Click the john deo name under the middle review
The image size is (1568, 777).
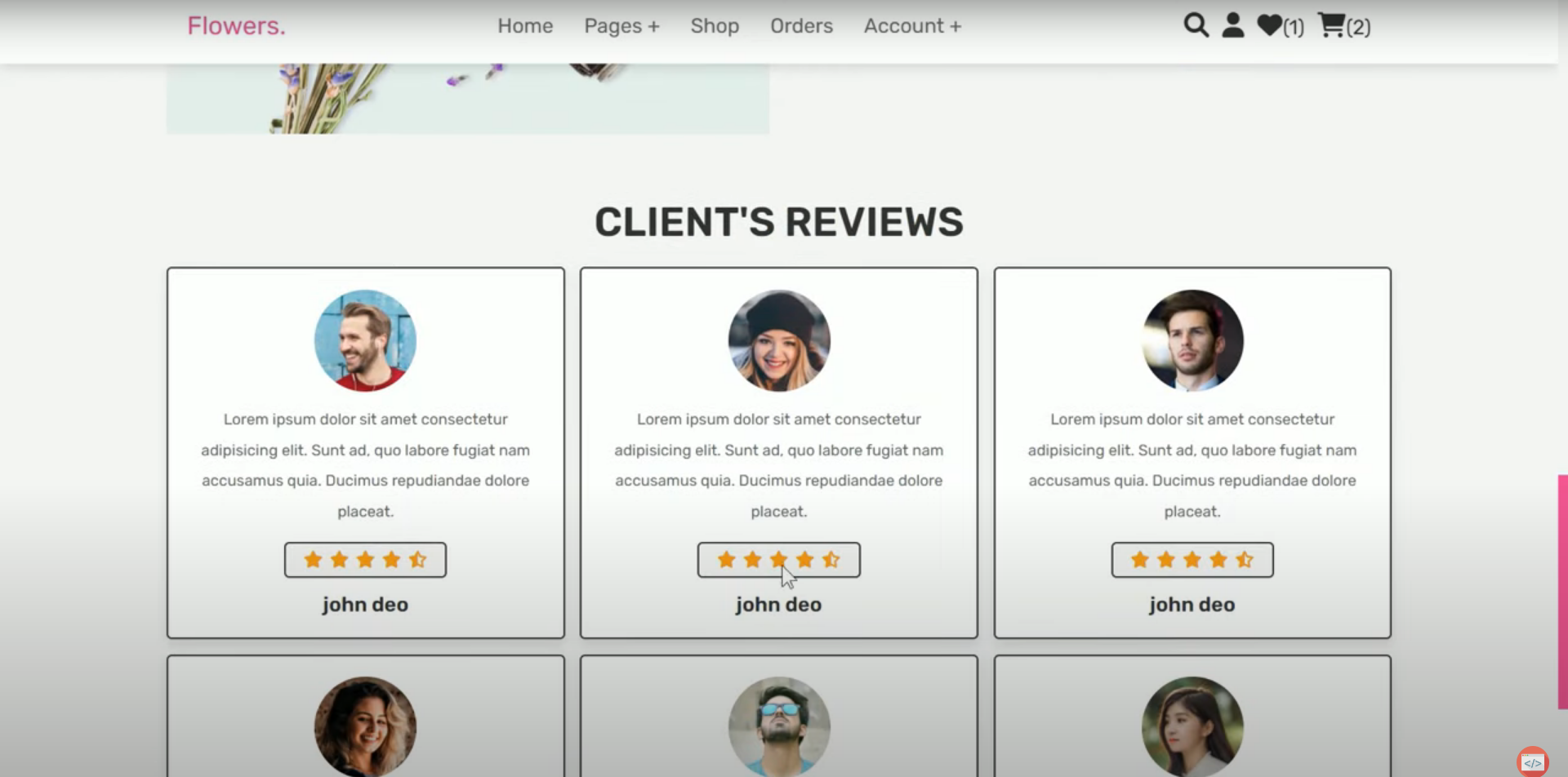pyautogui.click(x=778, y=604)
